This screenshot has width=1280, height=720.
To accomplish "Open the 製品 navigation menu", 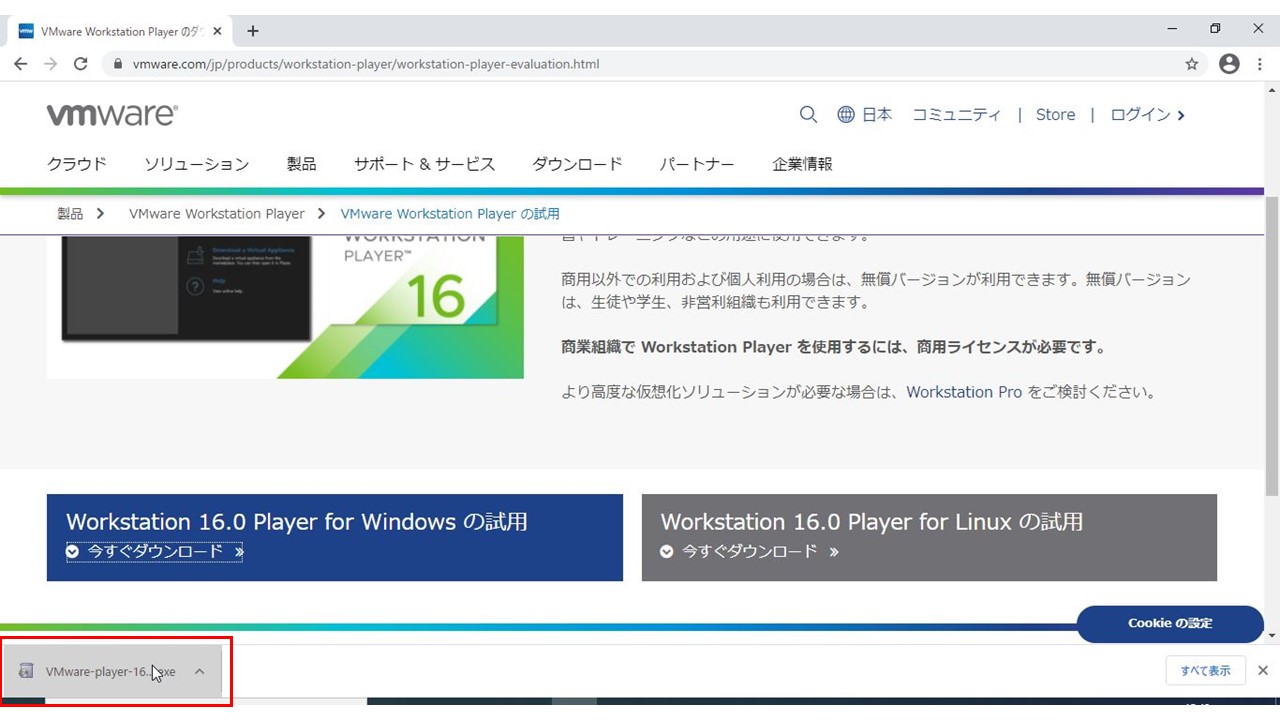I will point(301,164).
